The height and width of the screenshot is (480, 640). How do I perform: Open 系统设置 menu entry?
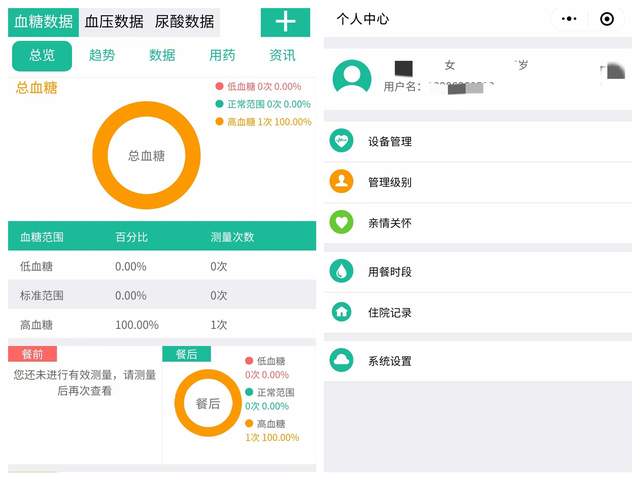click(x=478, y=361)
